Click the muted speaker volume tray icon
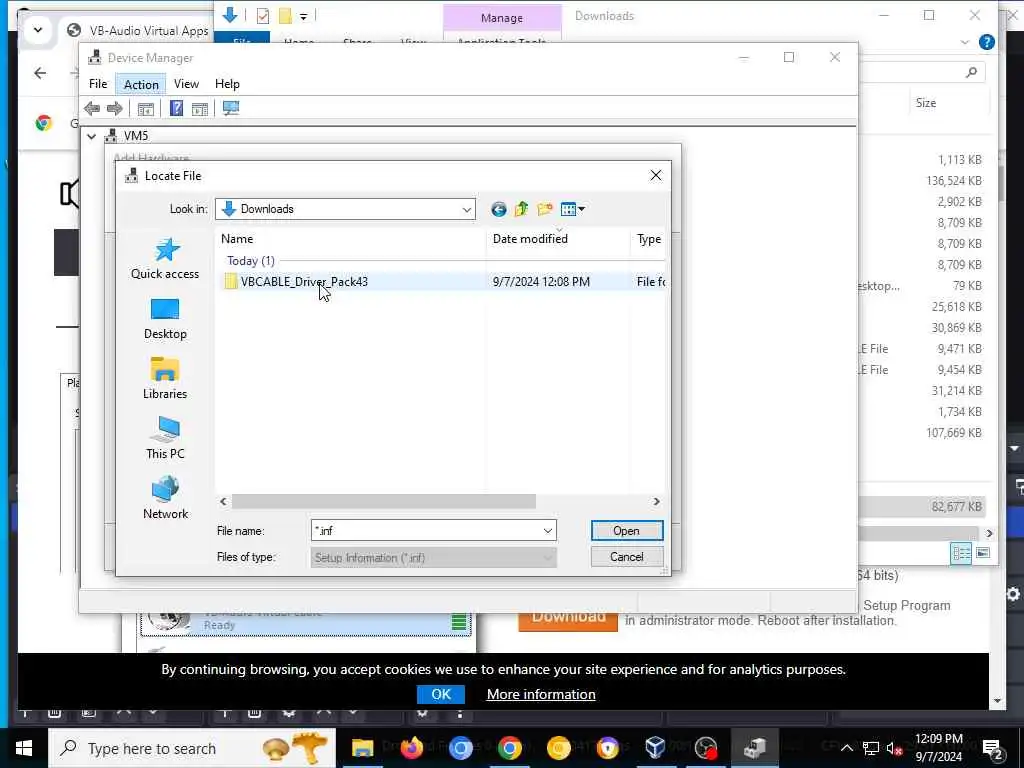Screen dimensions: 1024x768 [x=894, y=748]
